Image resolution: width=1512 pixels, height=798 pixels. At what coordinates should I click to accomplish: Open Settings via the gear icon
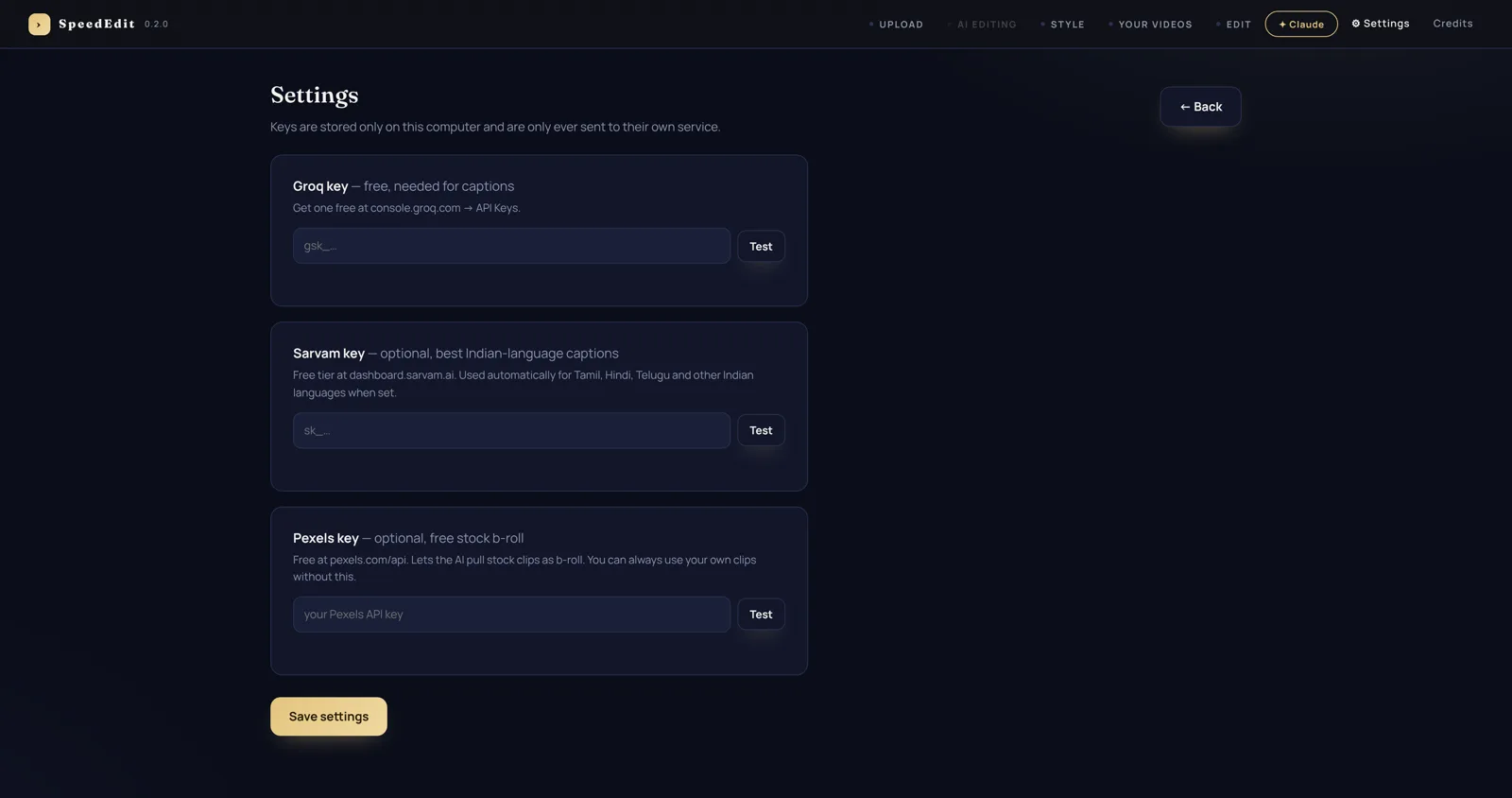[x=1380, y=24]
